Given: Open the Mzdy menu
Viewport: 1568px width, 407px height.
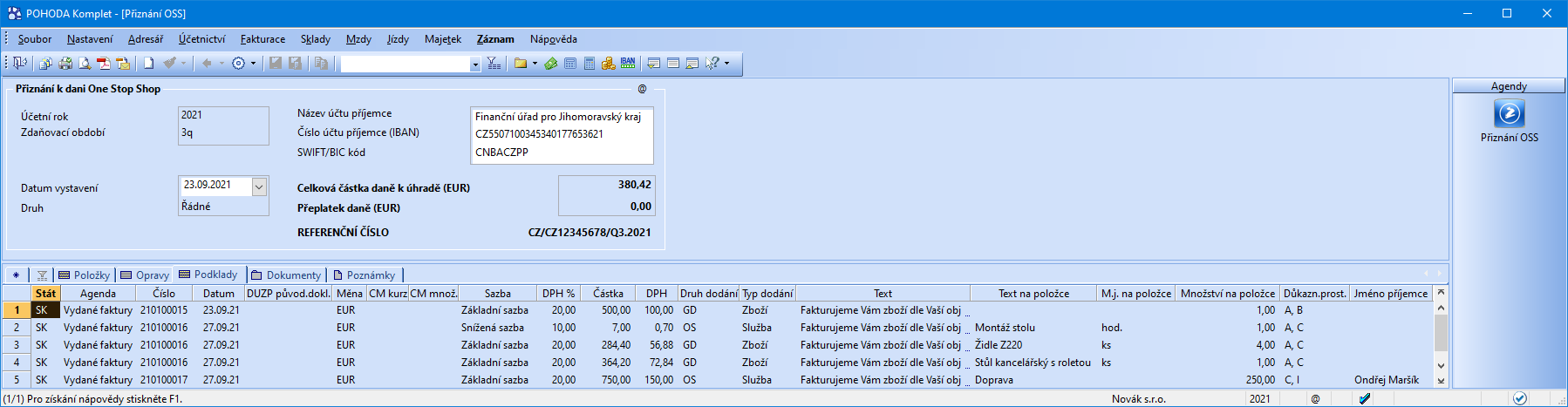Looking at the screenshot, I should (358, 39).
